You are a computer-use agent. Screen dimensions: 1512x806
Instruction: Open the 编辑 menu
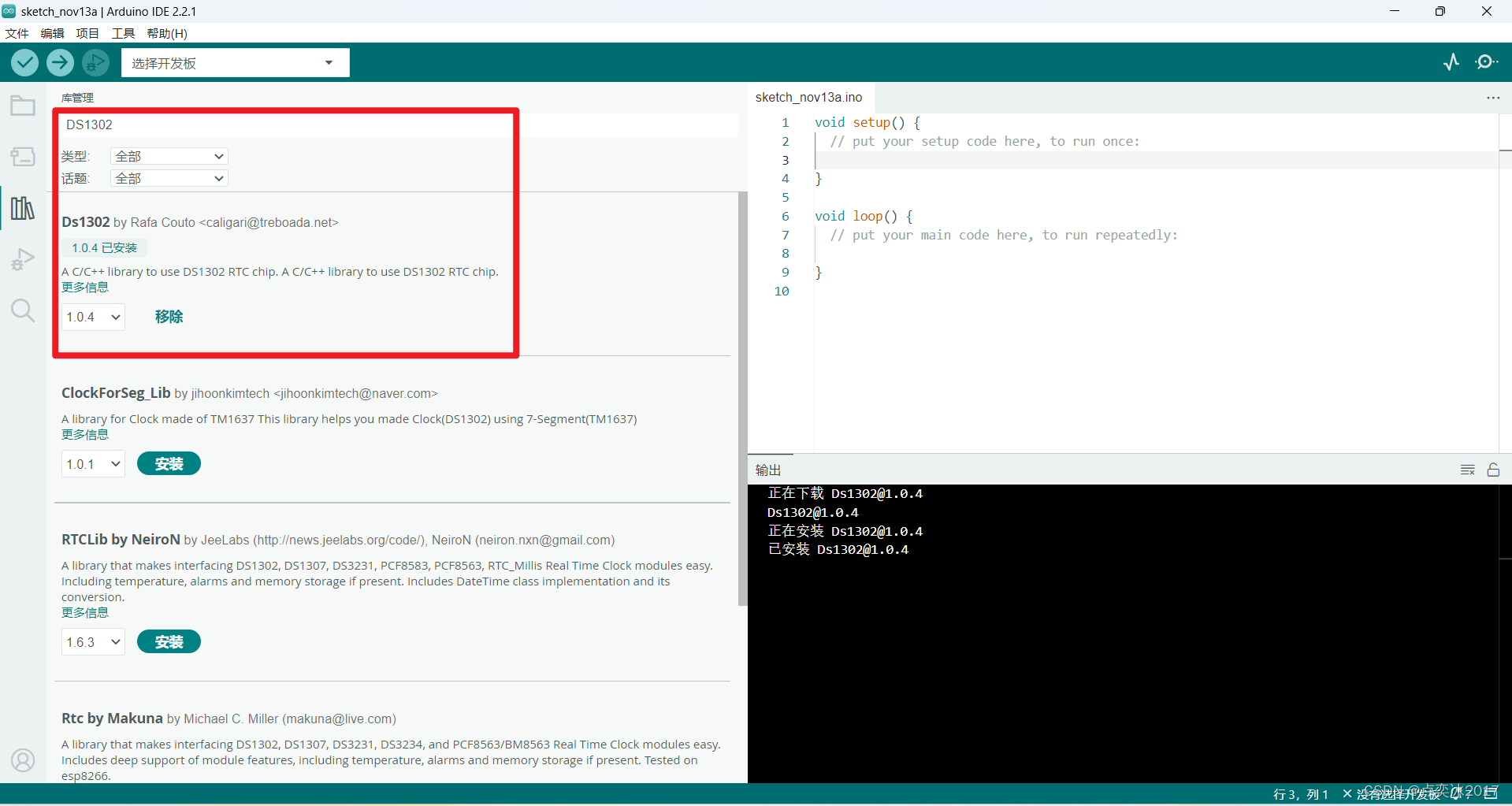coord(52,33)
